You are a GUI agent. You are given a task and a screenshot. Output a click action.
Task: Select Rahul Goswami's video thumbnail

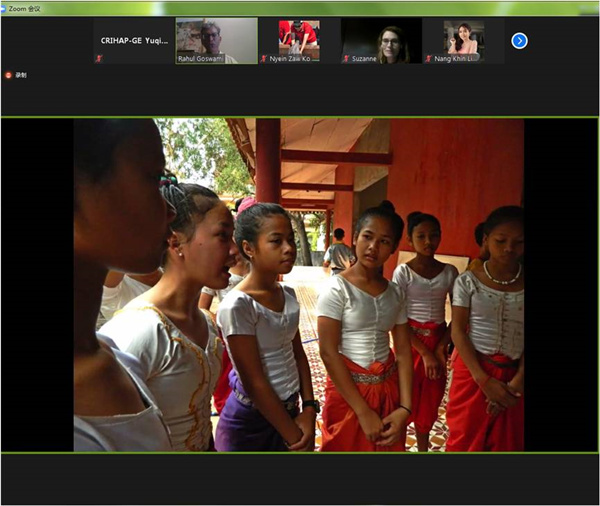(x=216, y=36)
